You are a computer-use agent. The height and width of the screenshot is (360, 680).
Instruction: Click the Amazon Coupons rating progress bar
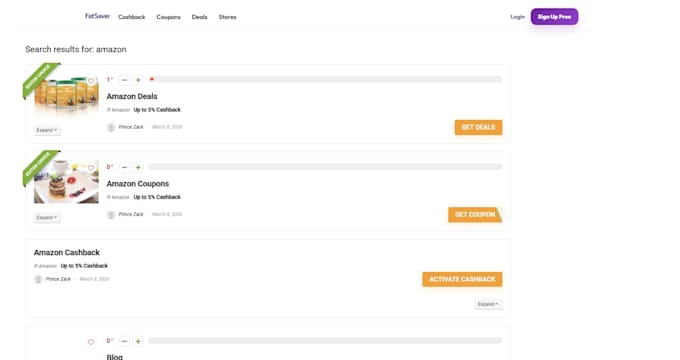click(x=325, y=167)
